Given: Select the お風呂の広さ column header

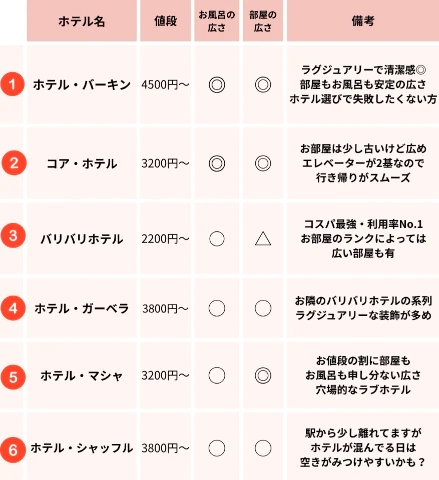Looking at the screenshot, I should click(x=217, y=21).
